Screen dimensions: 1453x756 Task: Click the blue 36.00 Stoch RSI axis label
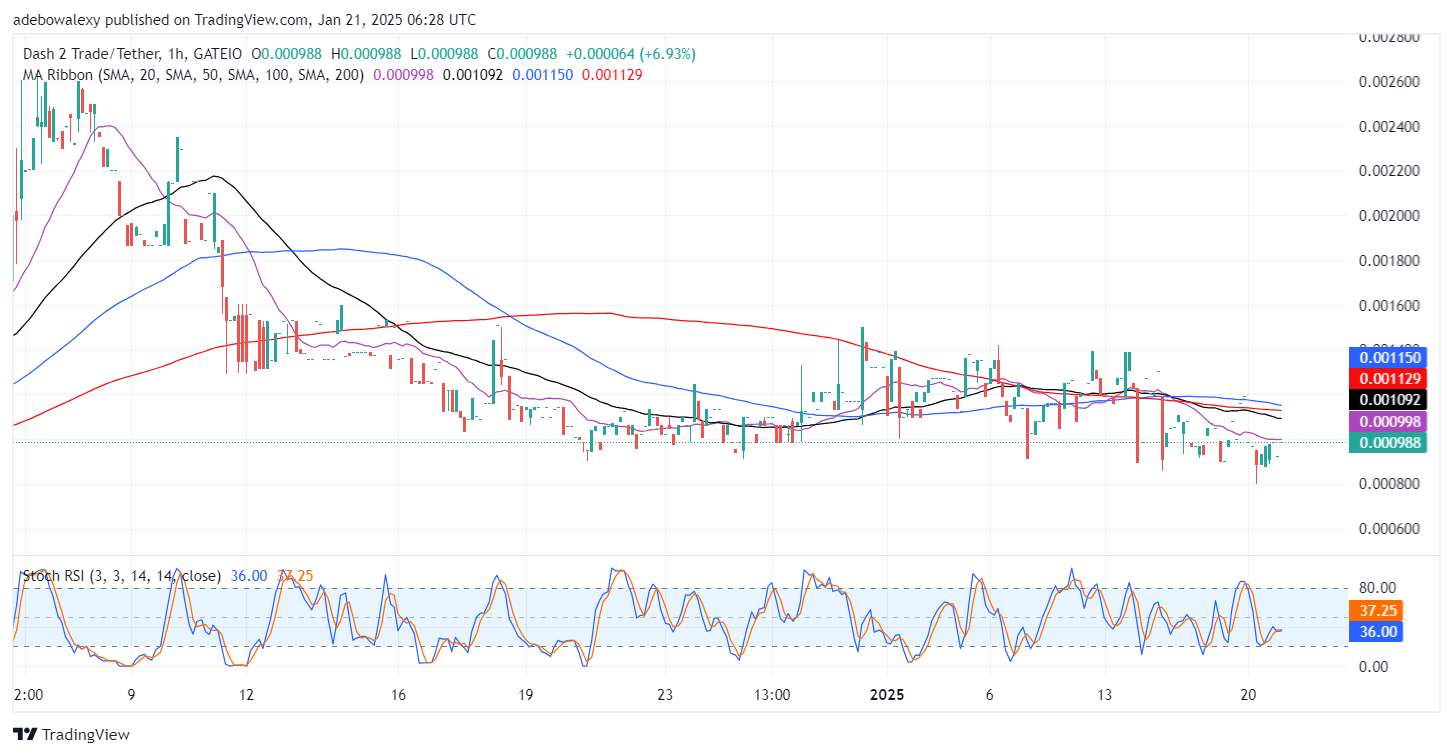coord(1376,631)
